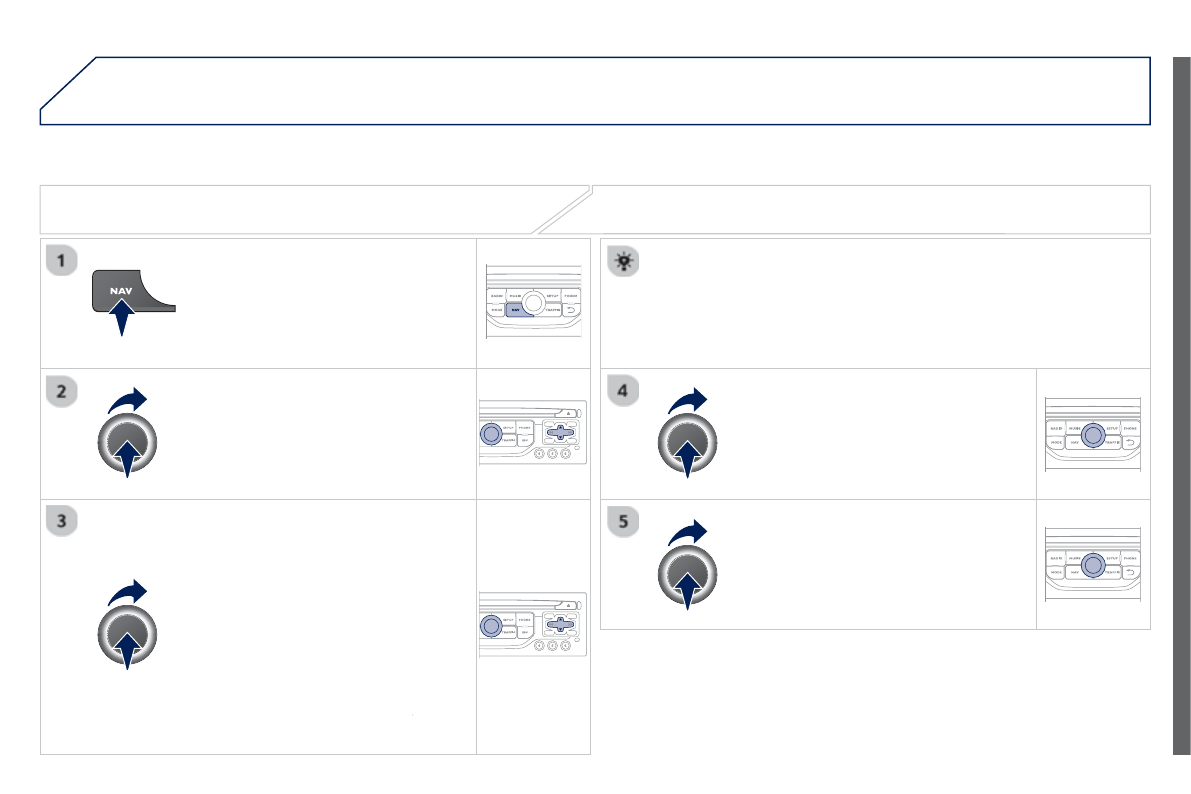Click highlighted center knob on step 5 panel diagram

pos(1092,565)
